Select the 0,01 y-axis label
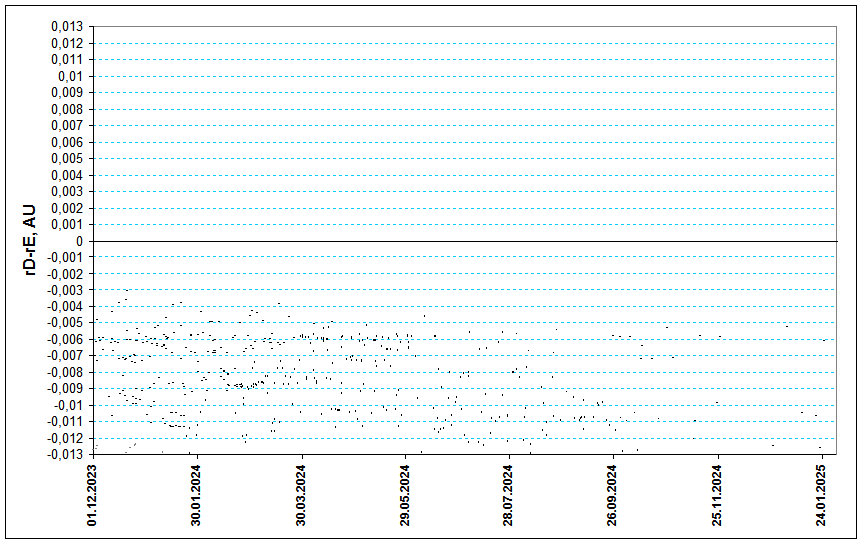 point(70,76)
